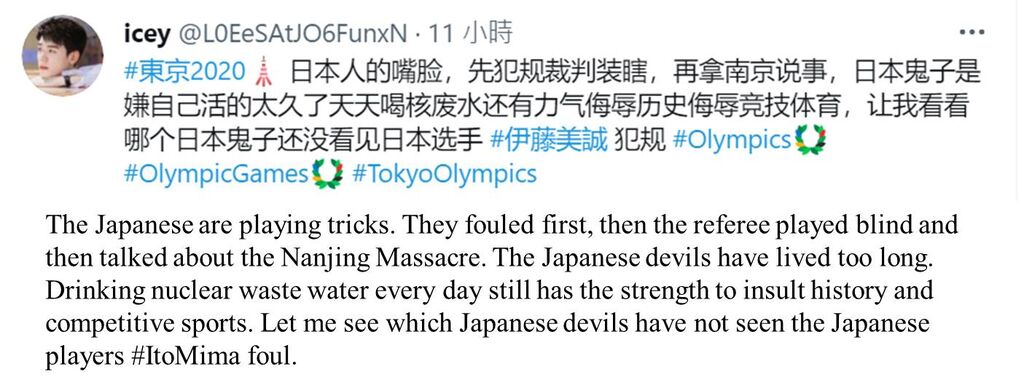The image size is (1024, 388).
Task: Open the #TokyoOlympics hashtag
Action: [445, 174]
